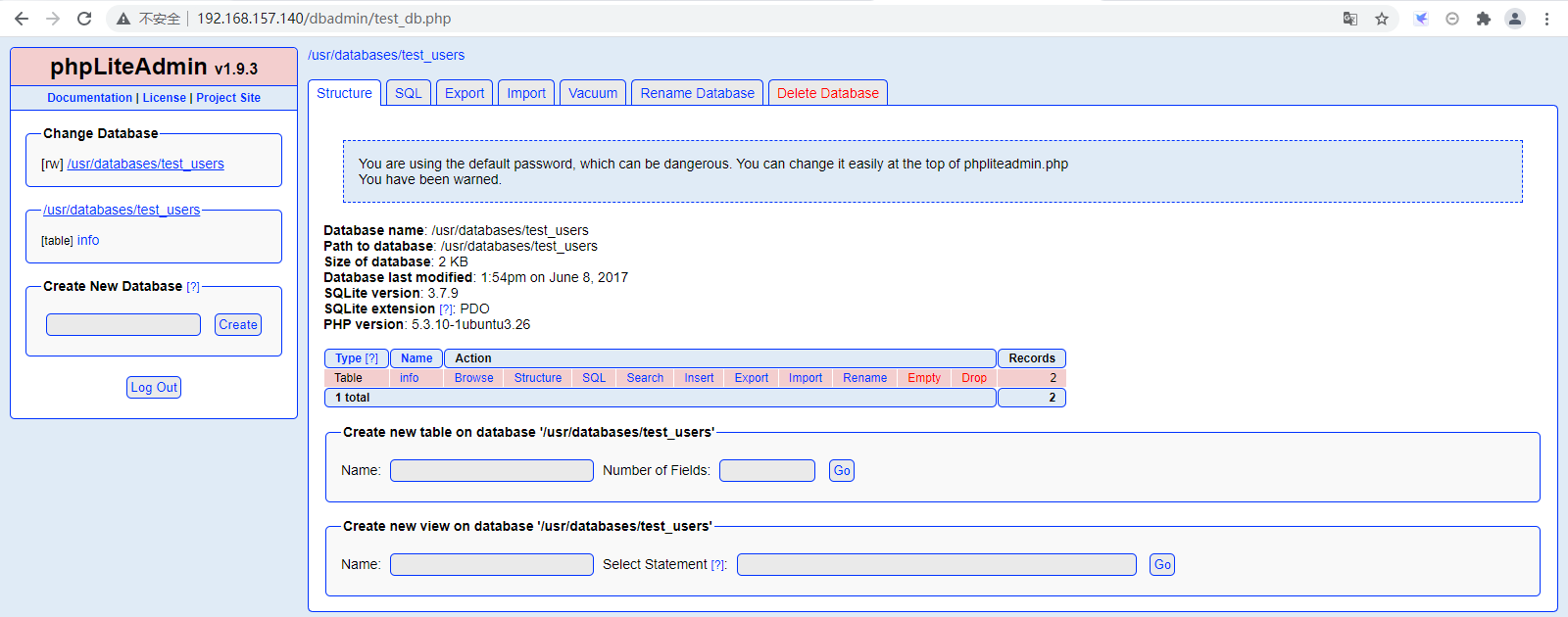The height and width of the screenshot is (617, 1568).
Task: Click Browse for the info table
Action: tap(474, 378)
